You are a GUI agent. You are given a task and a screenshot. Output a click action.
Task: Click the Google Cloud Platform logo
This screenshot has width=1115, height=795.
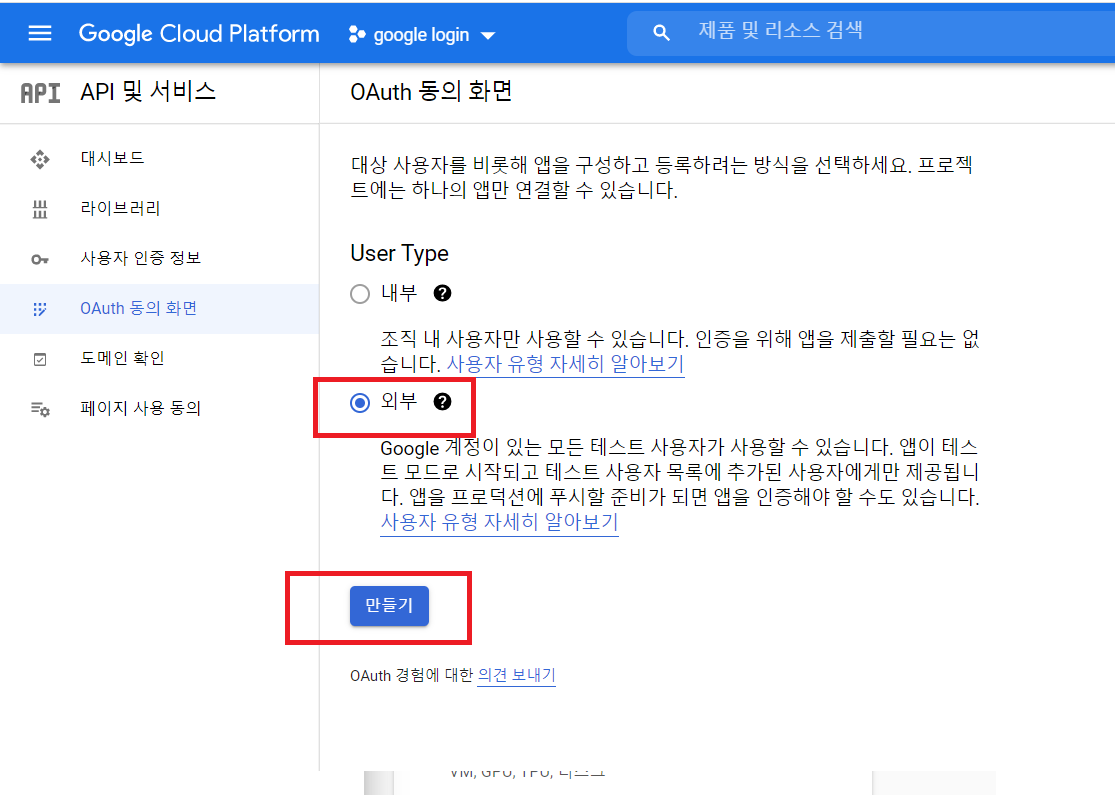tap(199, 33)
